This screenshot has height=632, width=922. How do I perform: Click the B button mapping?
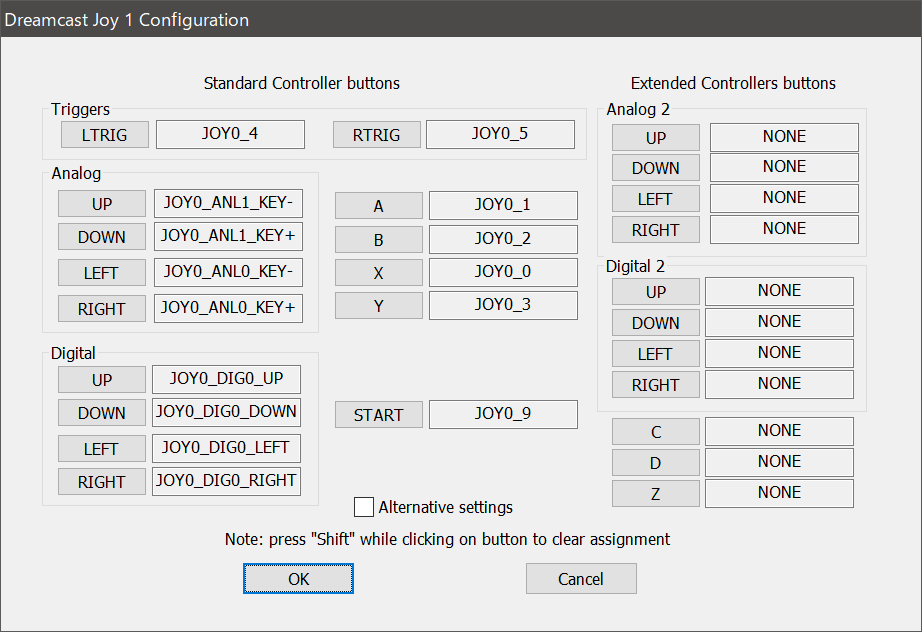click(x=379, y=239)
